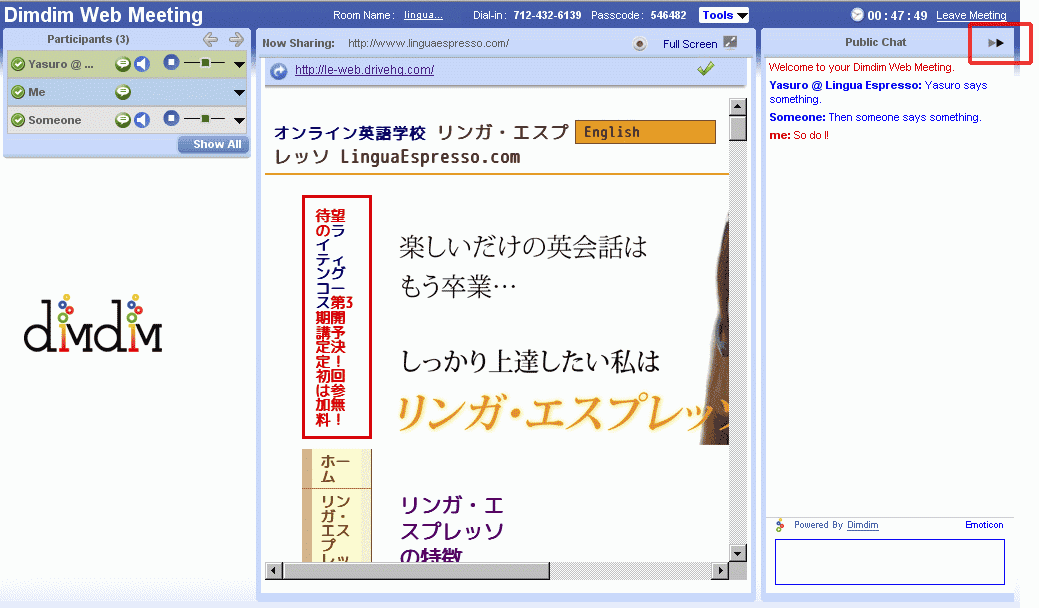This screenshot has width=1039, height=608.
Task: Click the Passcode value 546482
Action: 669,15
